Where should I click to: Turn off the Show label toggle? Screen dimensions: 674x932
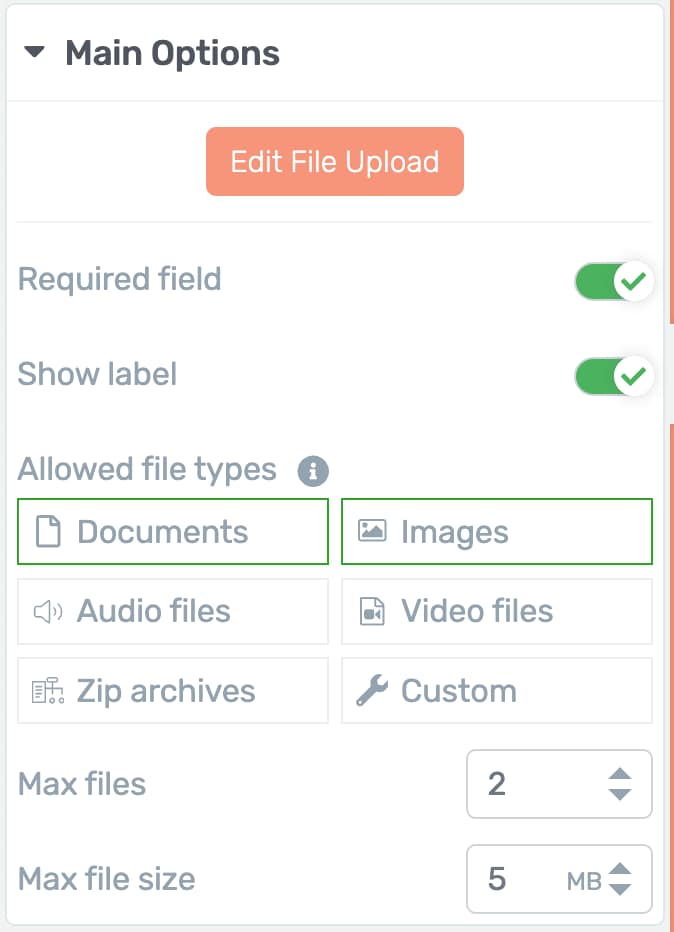point(613,375)
